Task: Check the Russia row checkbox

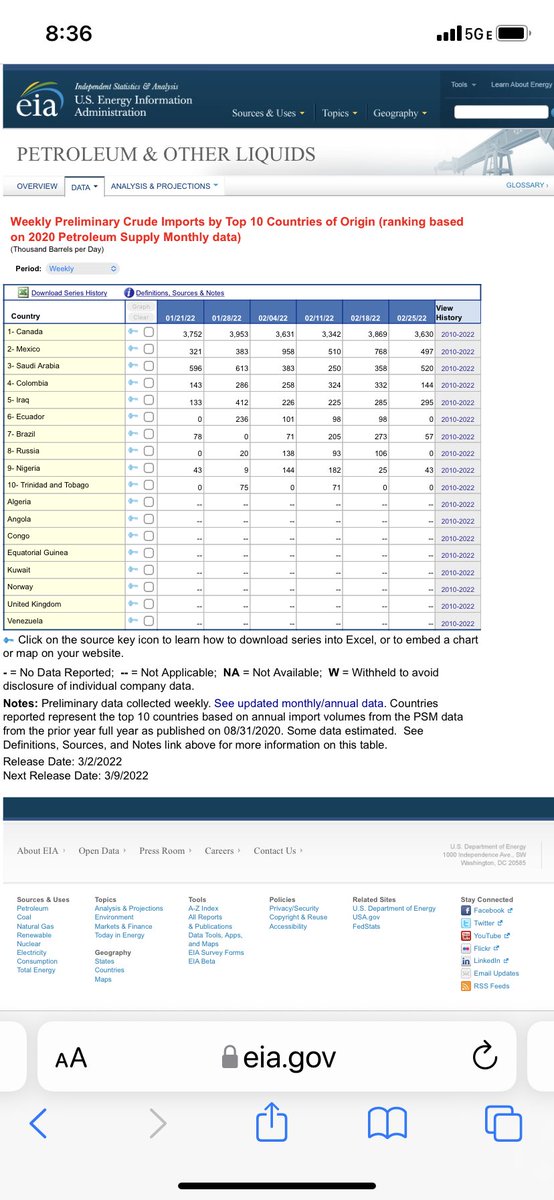Action: (148, 452)
